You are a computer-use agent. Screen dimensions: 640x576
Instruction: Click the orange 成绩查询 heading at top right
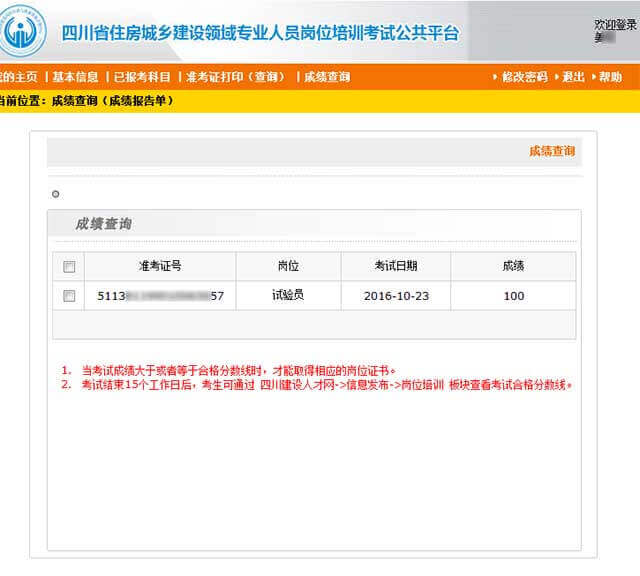pos(552,151)
